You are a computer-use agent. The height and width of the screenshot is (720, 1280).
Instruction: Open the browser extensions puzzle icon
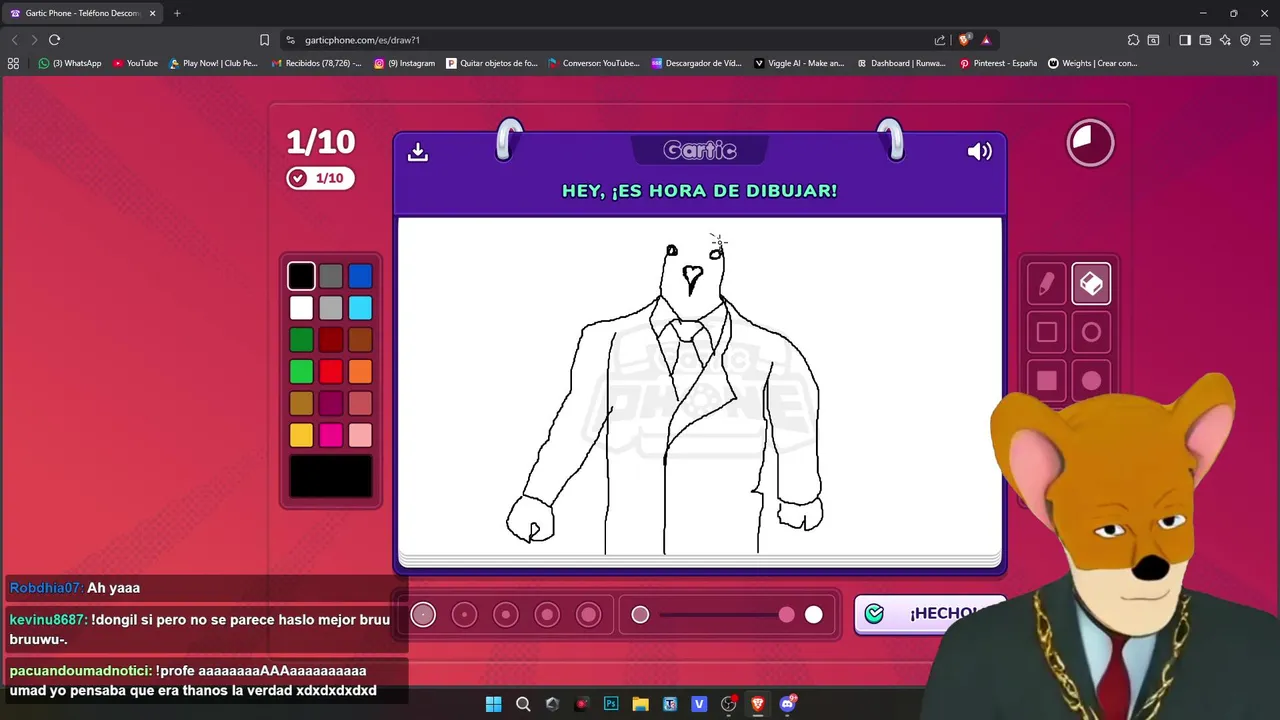click(x=1133, y=40)
